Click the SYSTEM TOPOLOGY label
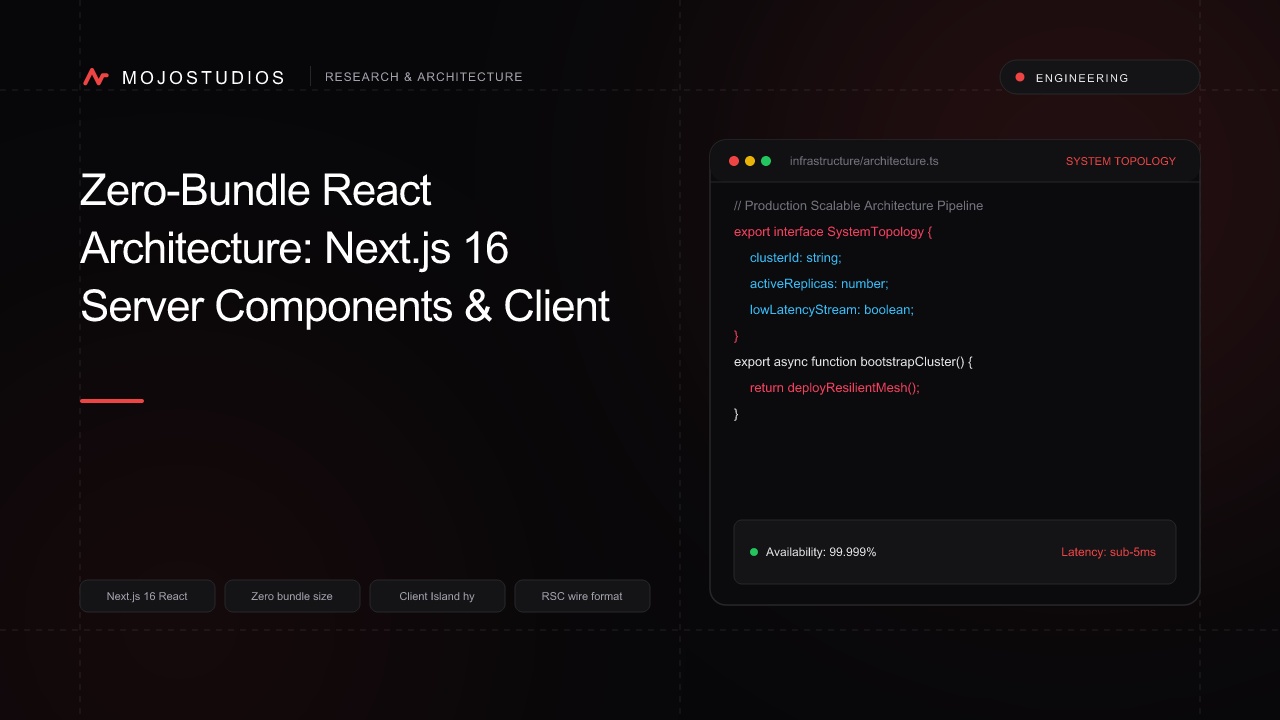Screen dimensions: 1280x720 1121,161
